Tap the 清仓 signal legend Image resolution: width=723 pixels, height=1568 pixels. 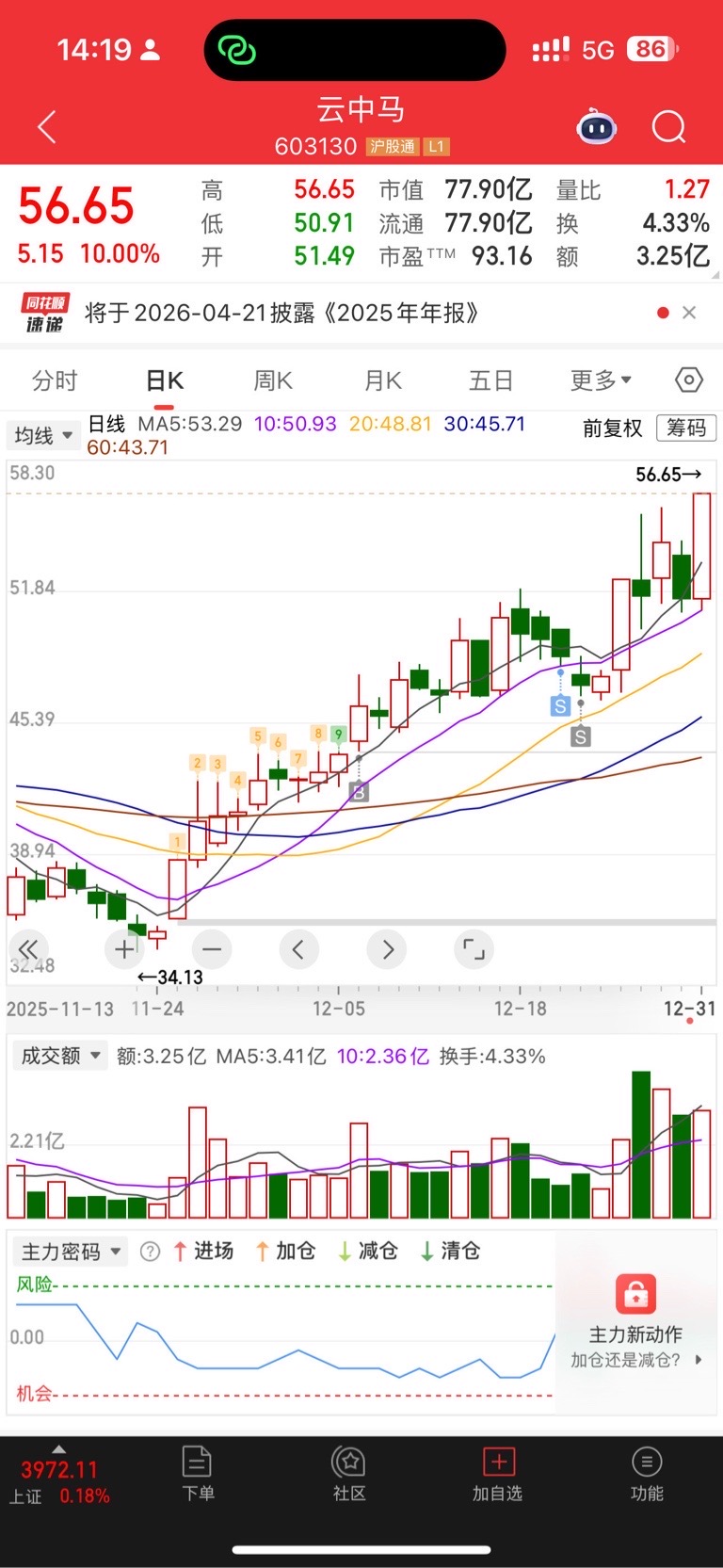coord(450,1252)
